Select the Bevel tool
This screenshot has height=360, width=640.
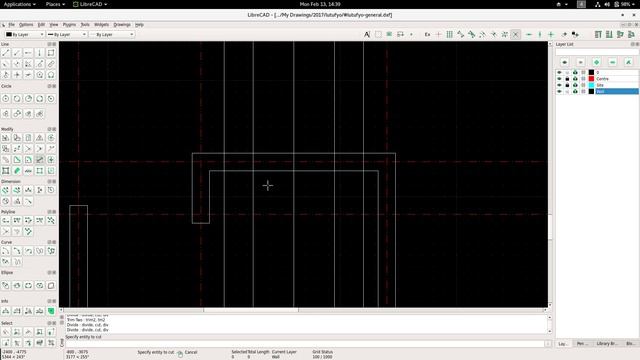coord(17,160)
